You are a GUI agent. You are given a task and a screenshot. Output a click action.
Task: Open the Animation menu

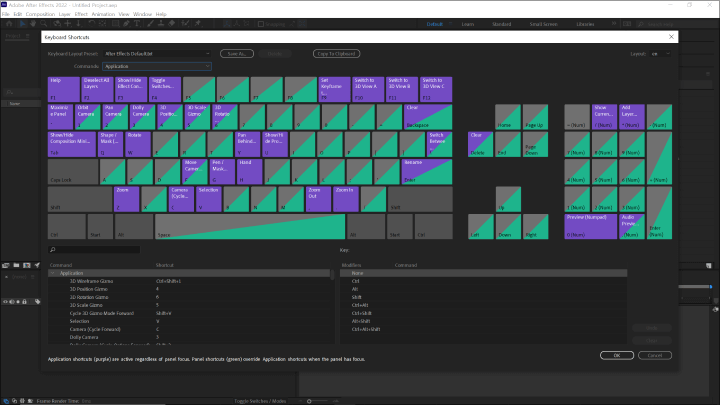(103, 14)
